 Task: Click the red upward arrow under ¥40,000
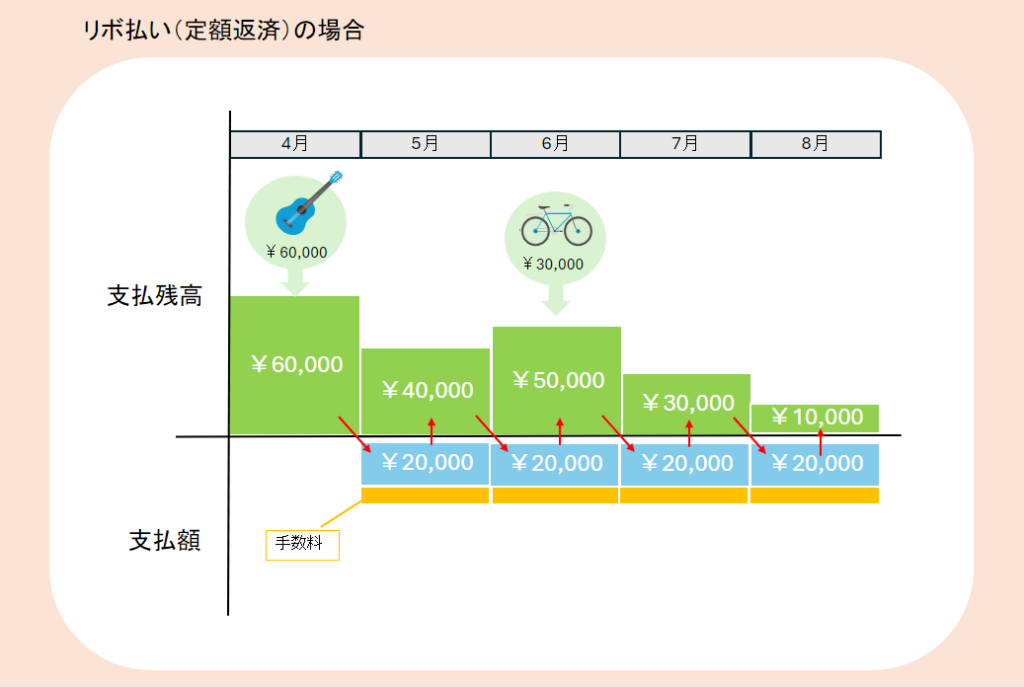pos(431,430)
